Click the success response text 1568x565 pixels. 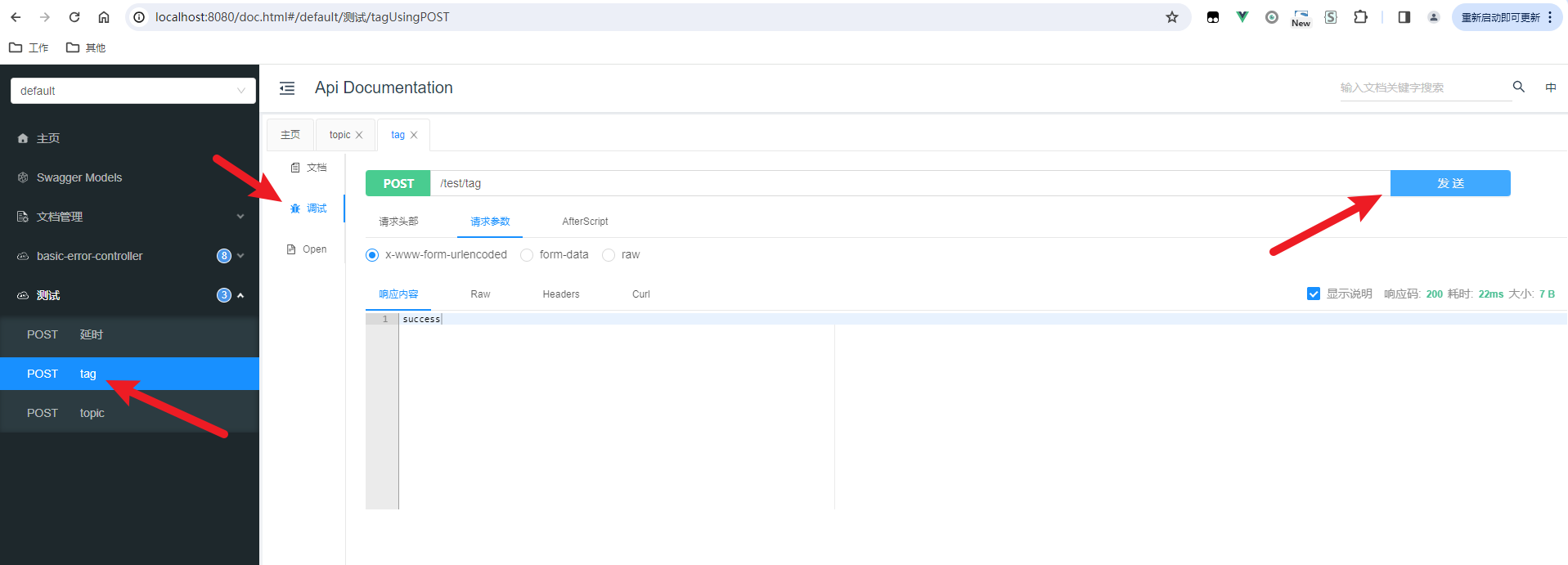click(x=421, y=319)
